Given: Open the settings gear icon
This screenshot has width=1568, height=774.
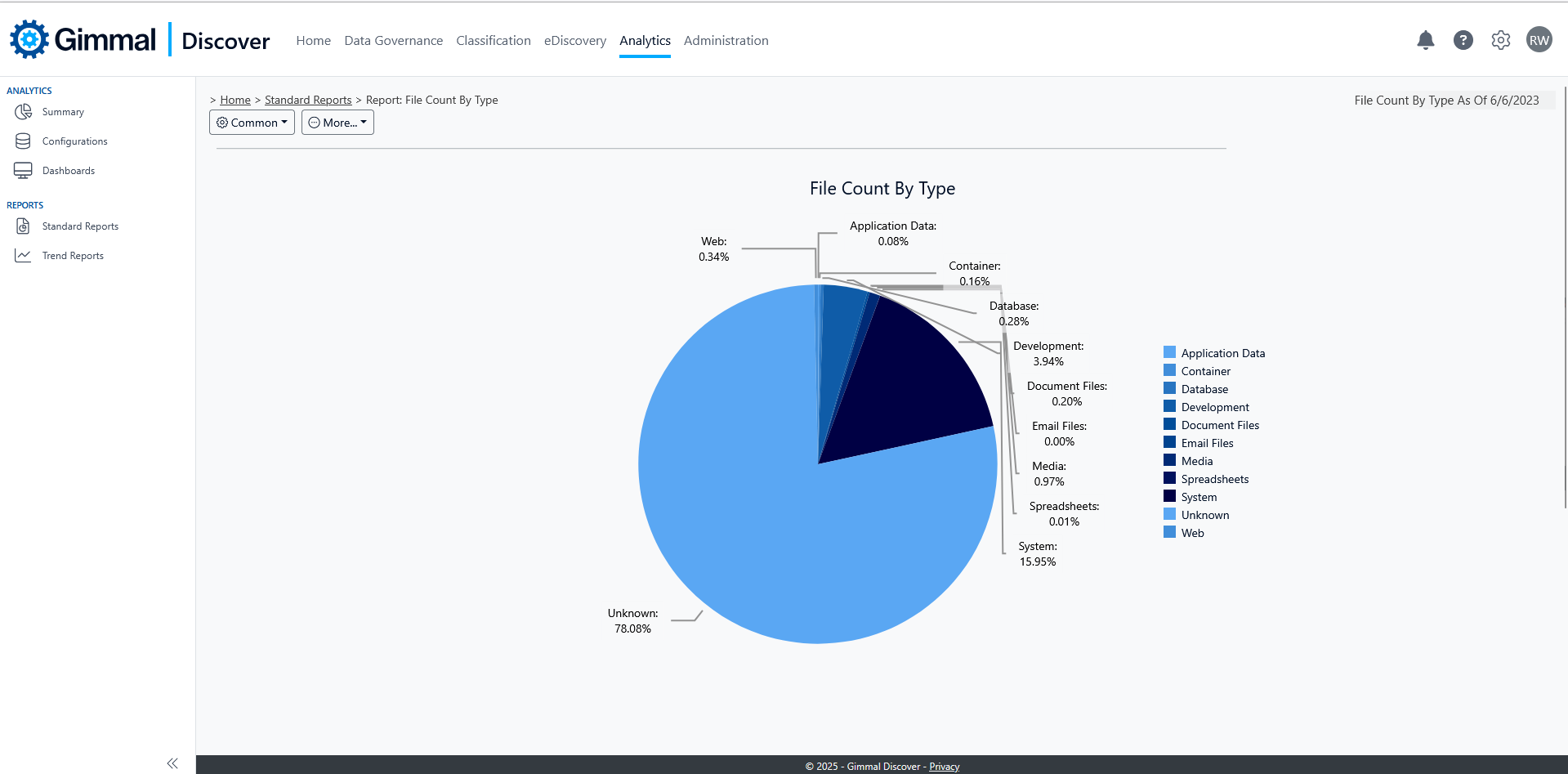Looking at the screenshot, I should [x=1500, y=40].
